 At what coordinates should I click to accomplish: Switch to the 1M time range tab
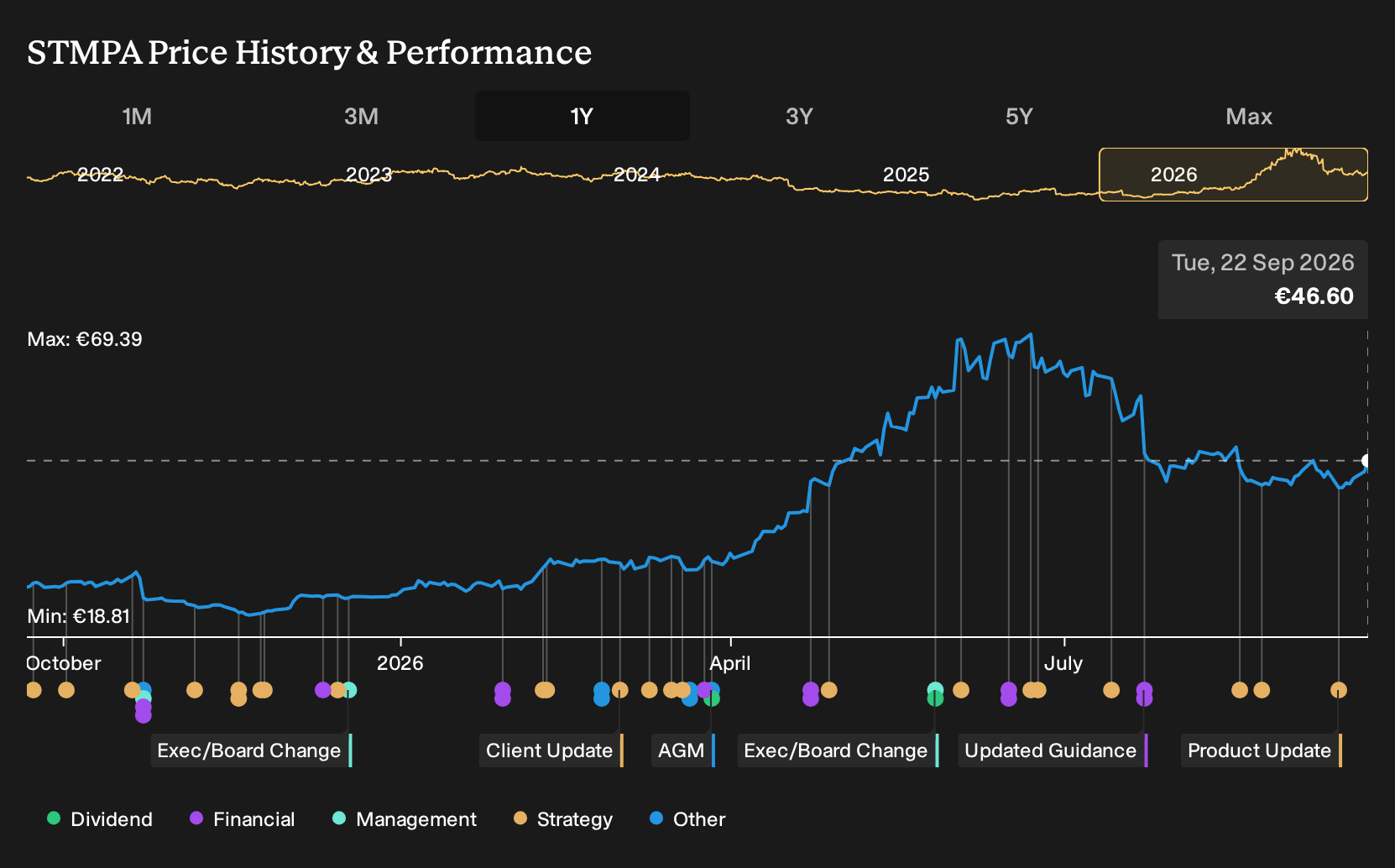137,116
